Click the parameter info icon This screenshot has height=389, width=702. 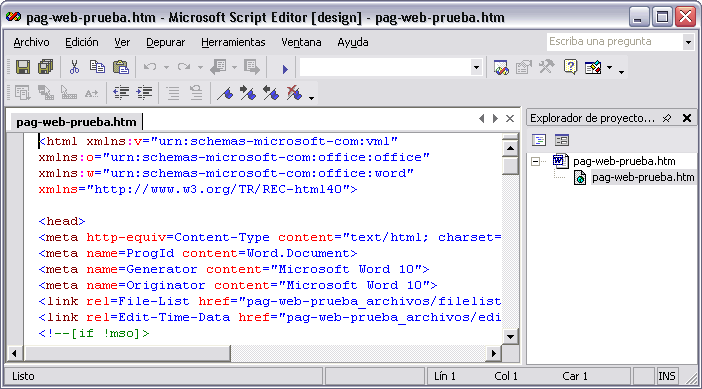(46, 93)
